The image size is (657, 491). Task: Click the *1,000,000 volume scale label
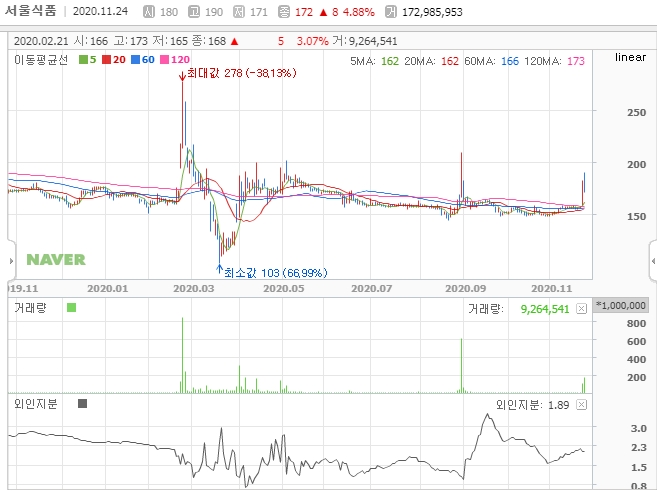click(x=621, y=305)
